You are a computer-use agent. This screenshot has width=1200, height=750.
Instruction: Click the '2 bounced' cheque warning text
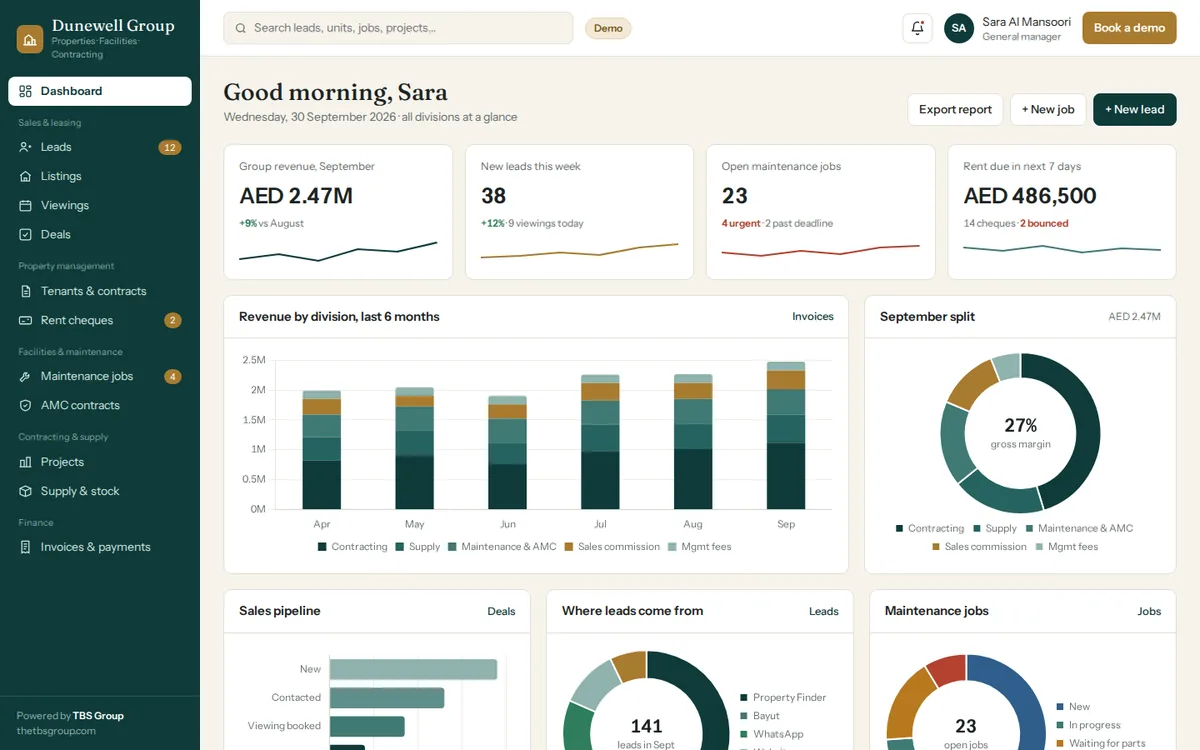(1044, 224)
